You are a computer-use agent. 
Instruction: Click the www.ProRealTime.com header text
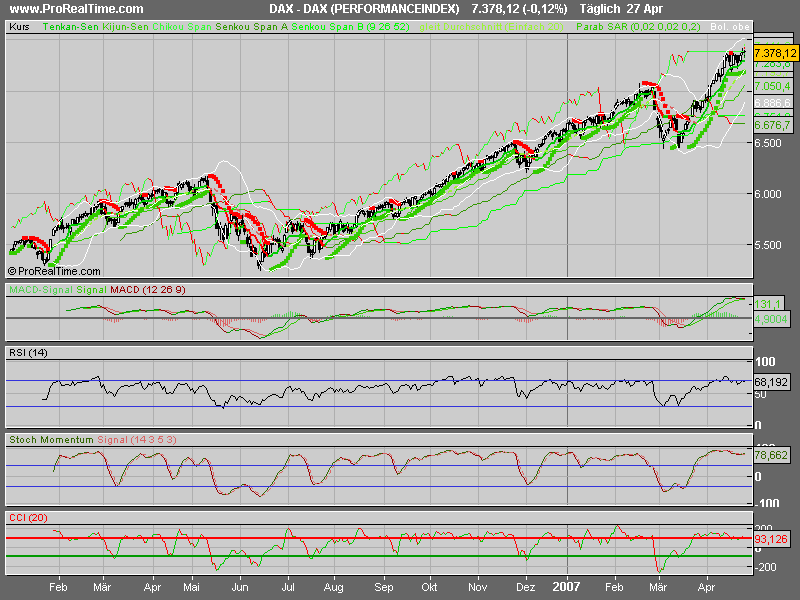(x=77, y=9)
